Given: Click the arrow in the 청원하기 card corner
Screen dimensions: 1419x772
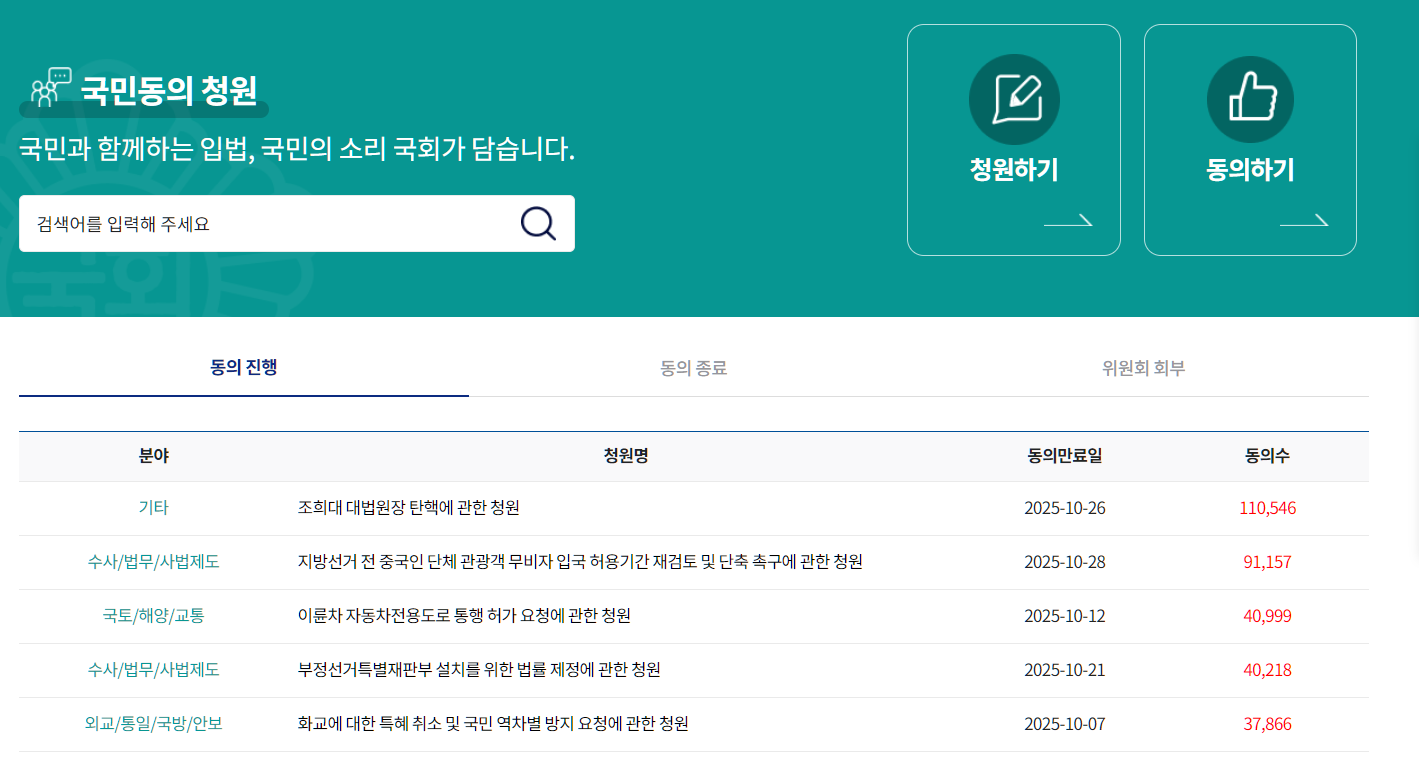Looking at the screenshot, I should 1068,222.
